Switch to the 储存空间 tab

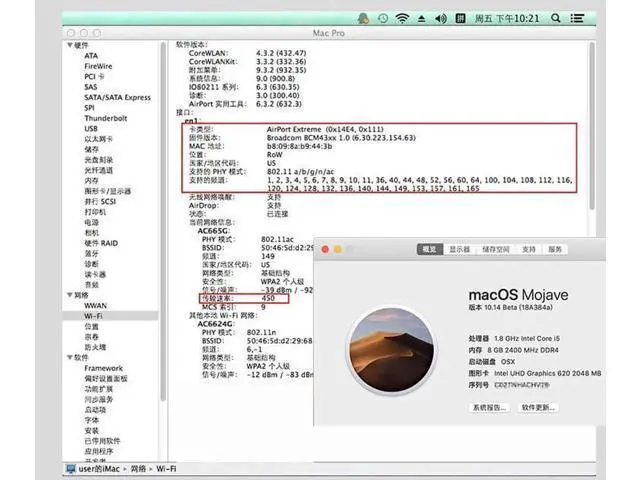(x=496, y=249)
